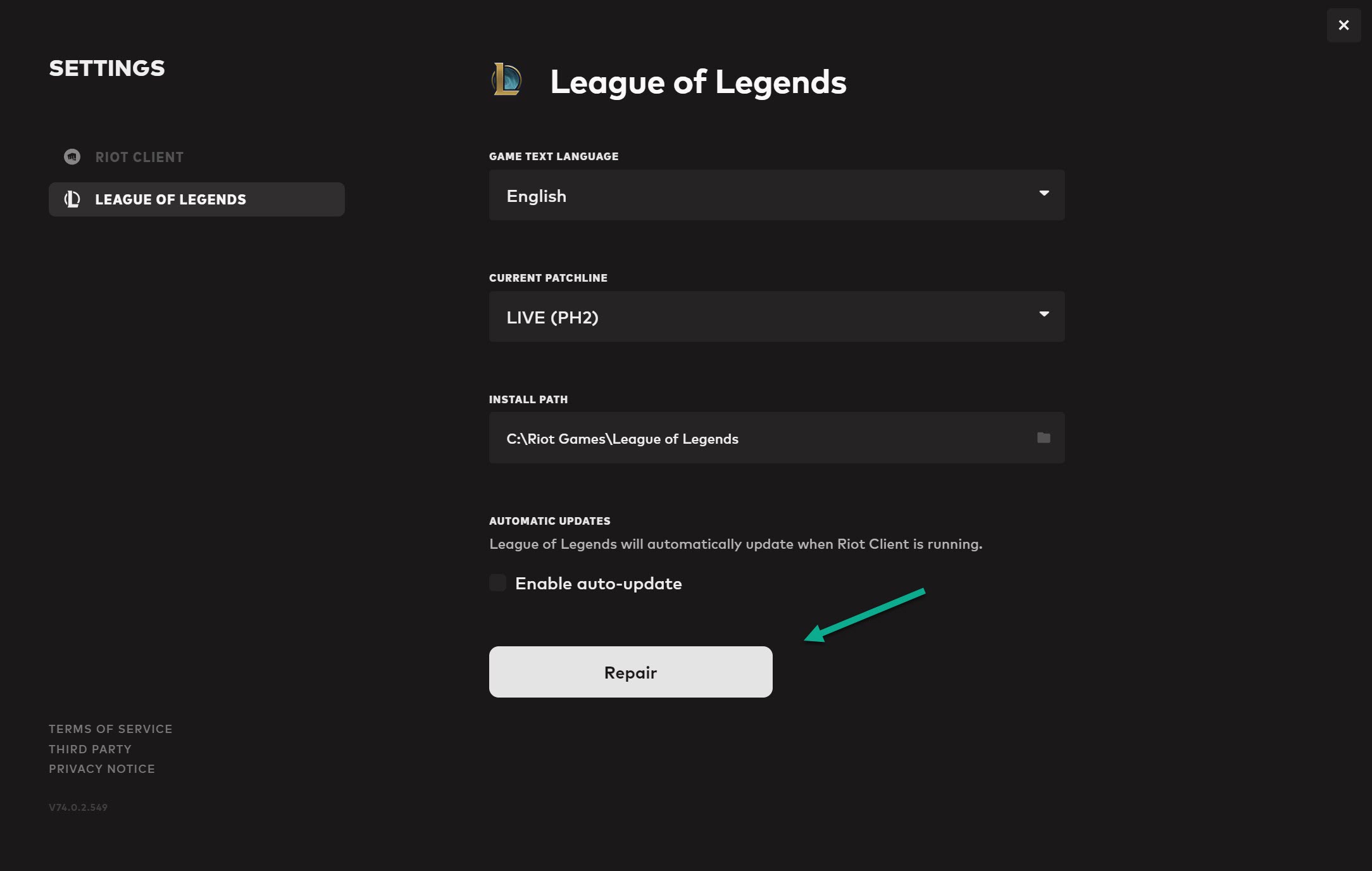This screenshot has width=1372, height=871.
Task: Click the Riot Client icon in sidebar
Action: click(72, 156)
